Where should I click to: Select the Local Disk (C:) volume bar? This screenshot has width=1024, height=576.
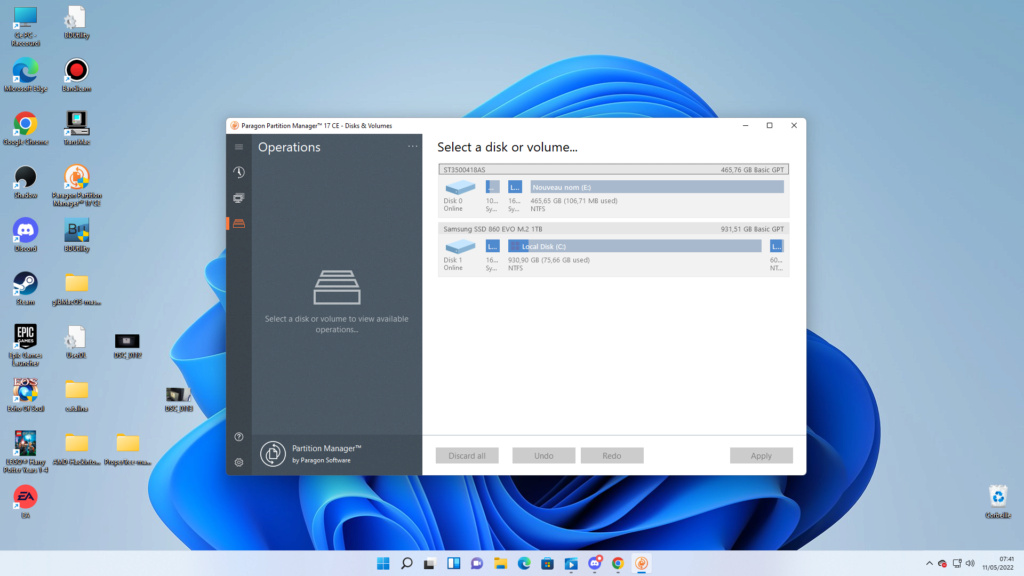point(635,246)
